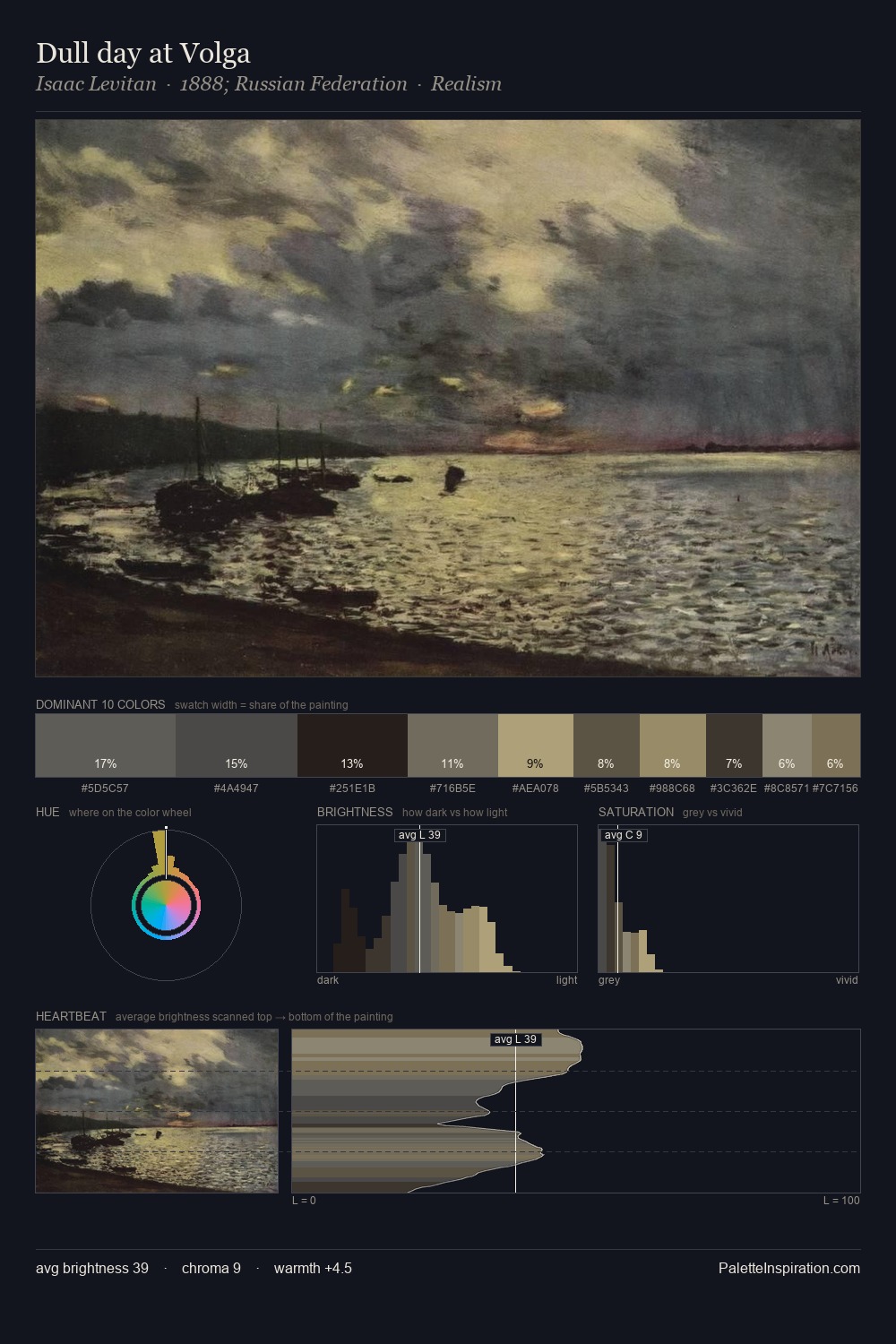The height and width of the screenshot is (1344, 896).
Task: Click the hex code #251E1B text
Action: tap(352, 788)
